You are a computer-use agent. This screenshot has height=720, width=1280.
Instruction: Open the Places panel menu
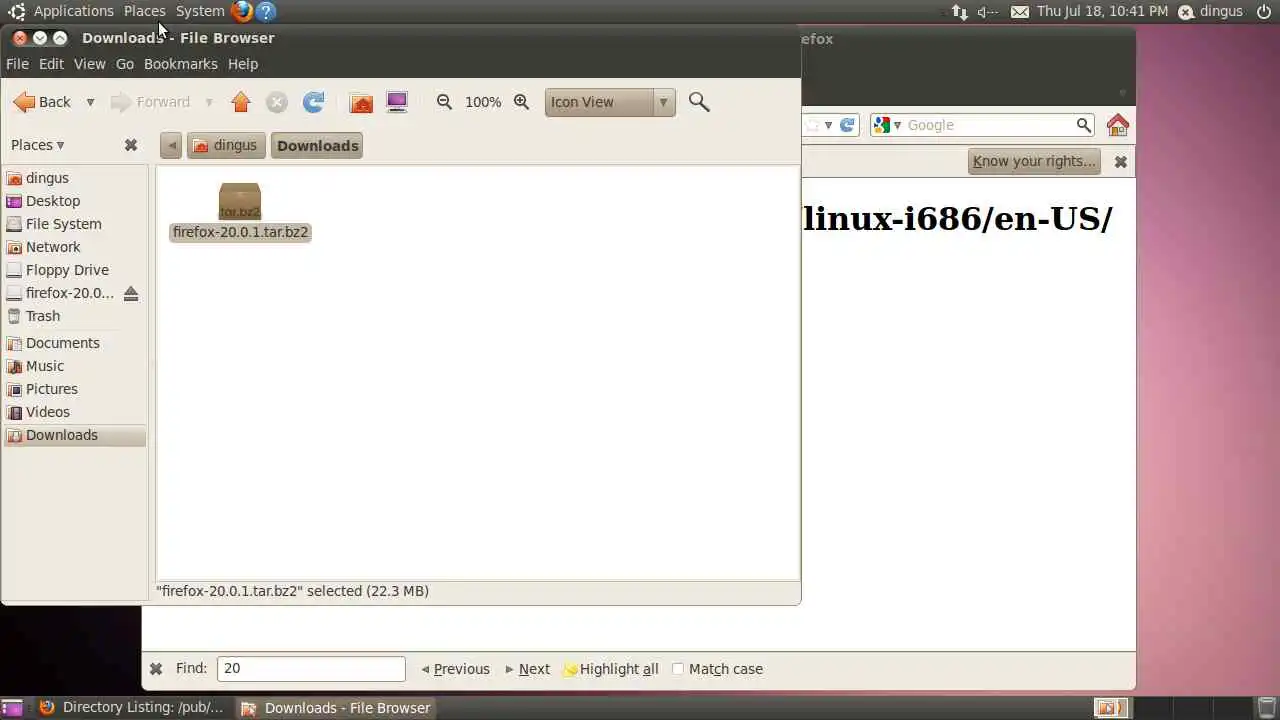pos(145,11)
